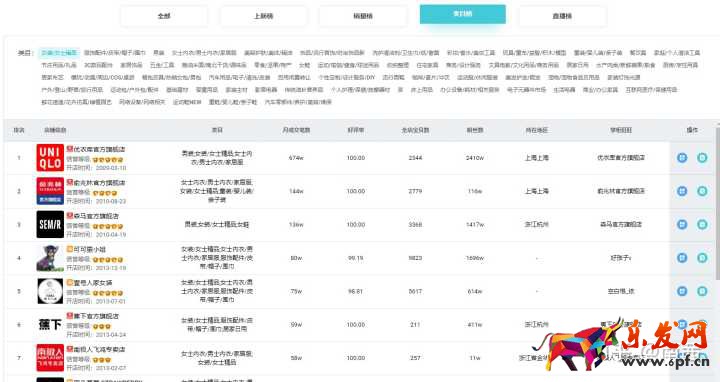Open the 森马官方旗舰店 store name link
The height and width of the screenshot is (382, 720).
click(x=96, y=216)
